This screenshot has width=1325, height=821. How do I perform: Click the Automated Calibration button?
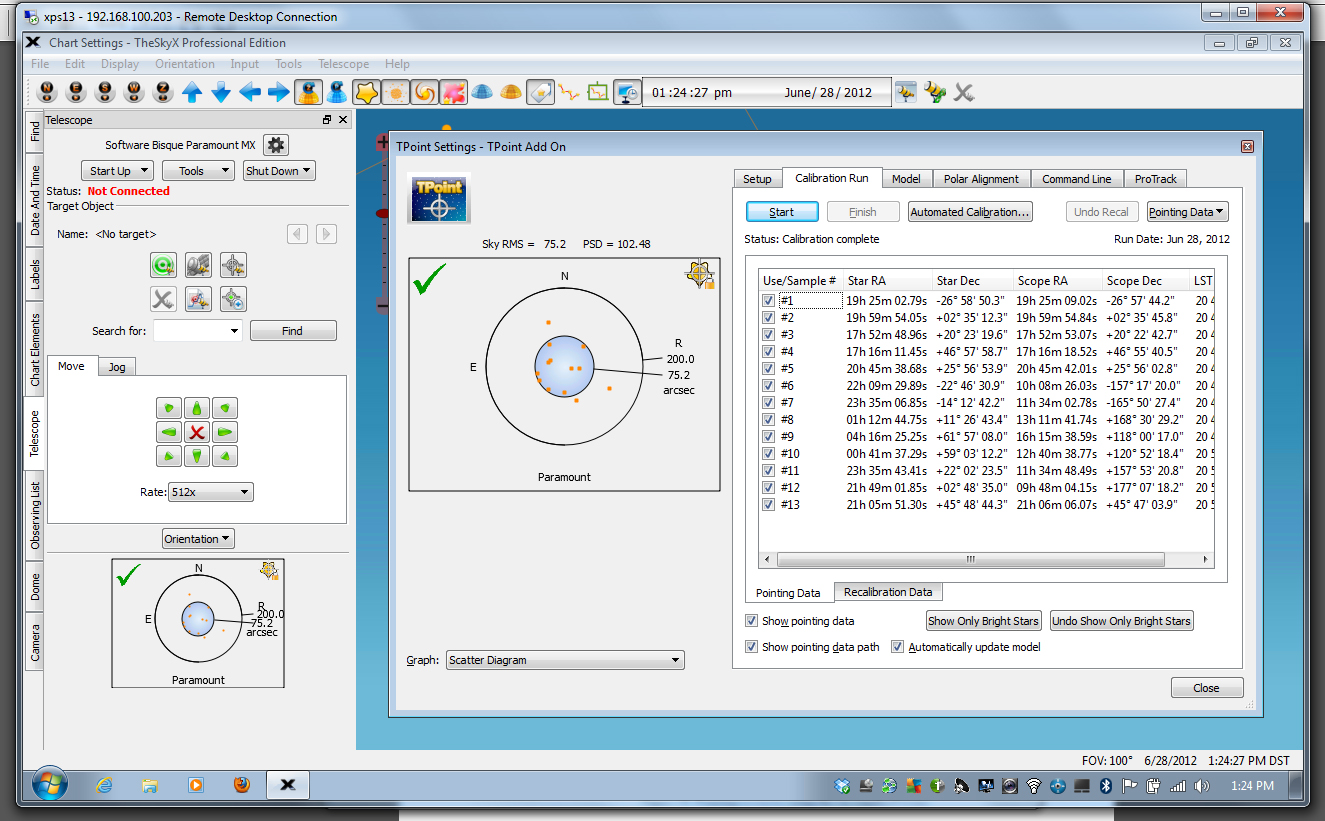(x=970, y=212)
